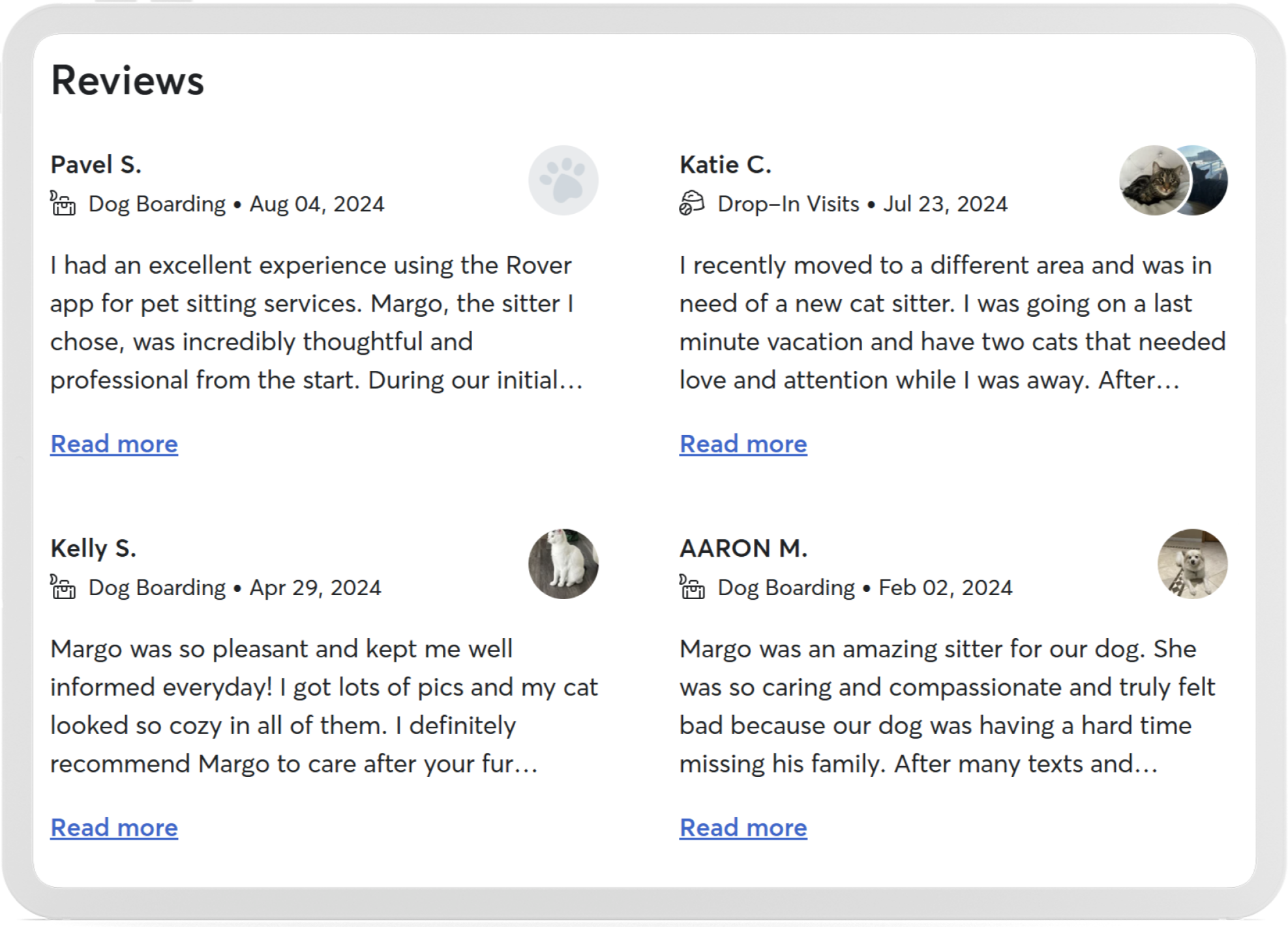Click Dog Boarding icon under Pavel S.
1288x927 pixels.
coord(63,203)
